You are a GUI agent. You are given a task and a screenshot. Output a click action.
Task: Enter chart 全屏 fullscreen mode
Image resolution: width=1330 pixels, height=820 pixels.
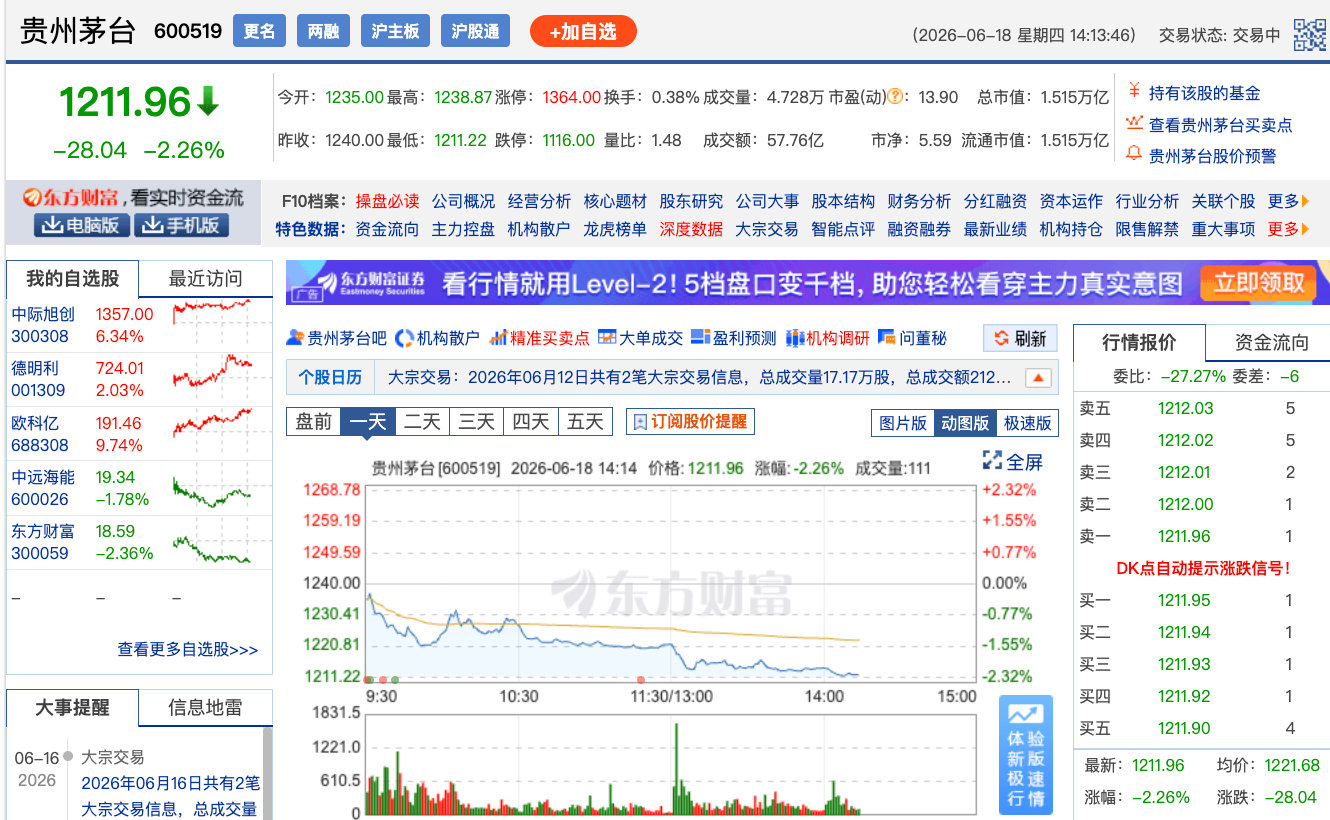pos(1013,461)
